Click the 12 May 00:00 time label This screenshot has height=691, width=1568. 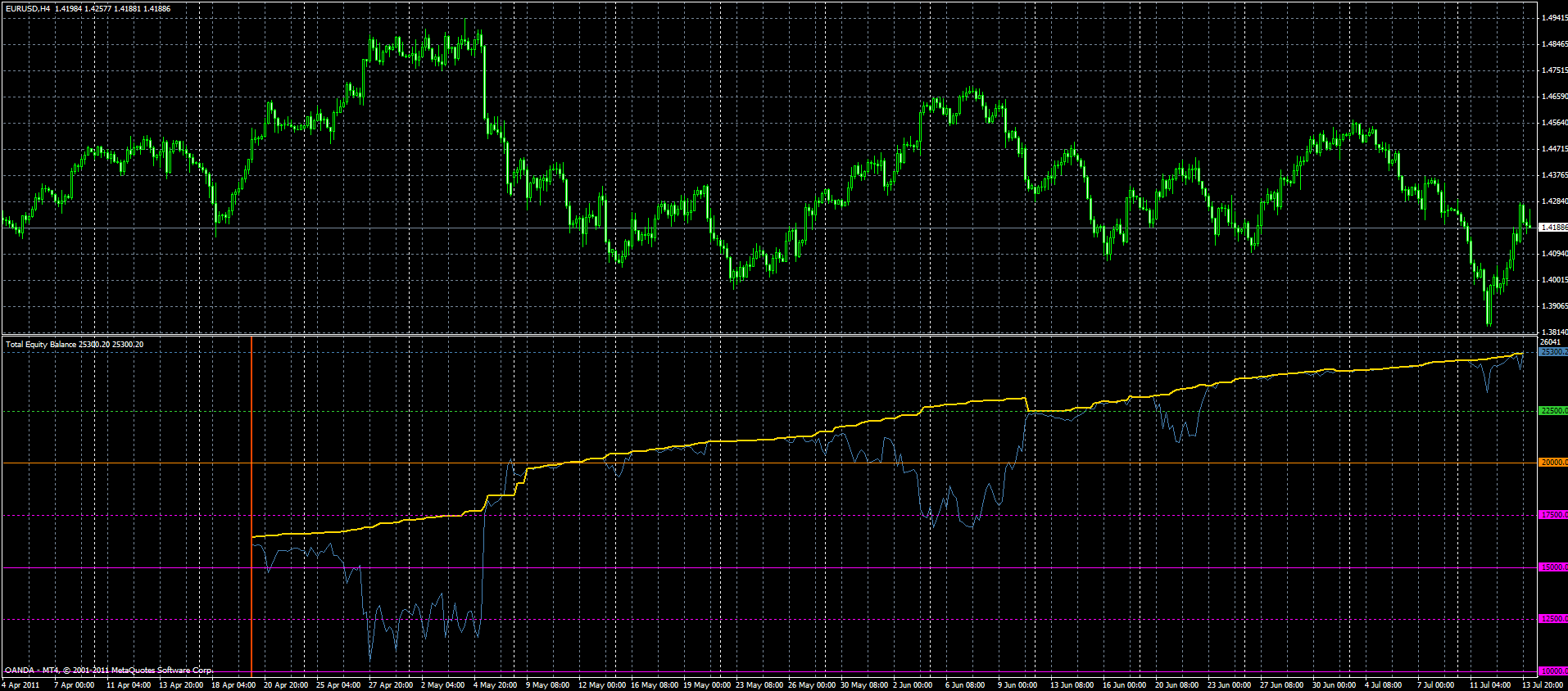click(x=602, y=685)
